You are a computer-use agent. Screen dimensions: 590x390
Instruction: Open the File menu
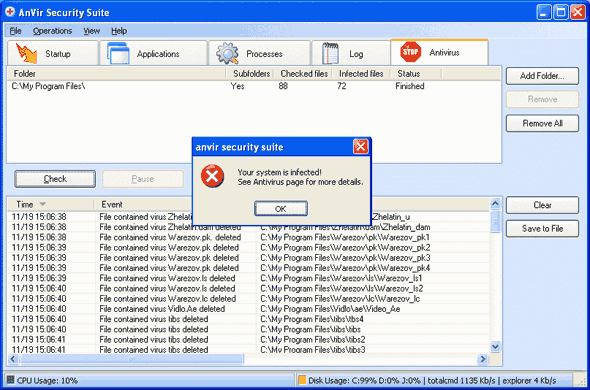tap(15, 31)
